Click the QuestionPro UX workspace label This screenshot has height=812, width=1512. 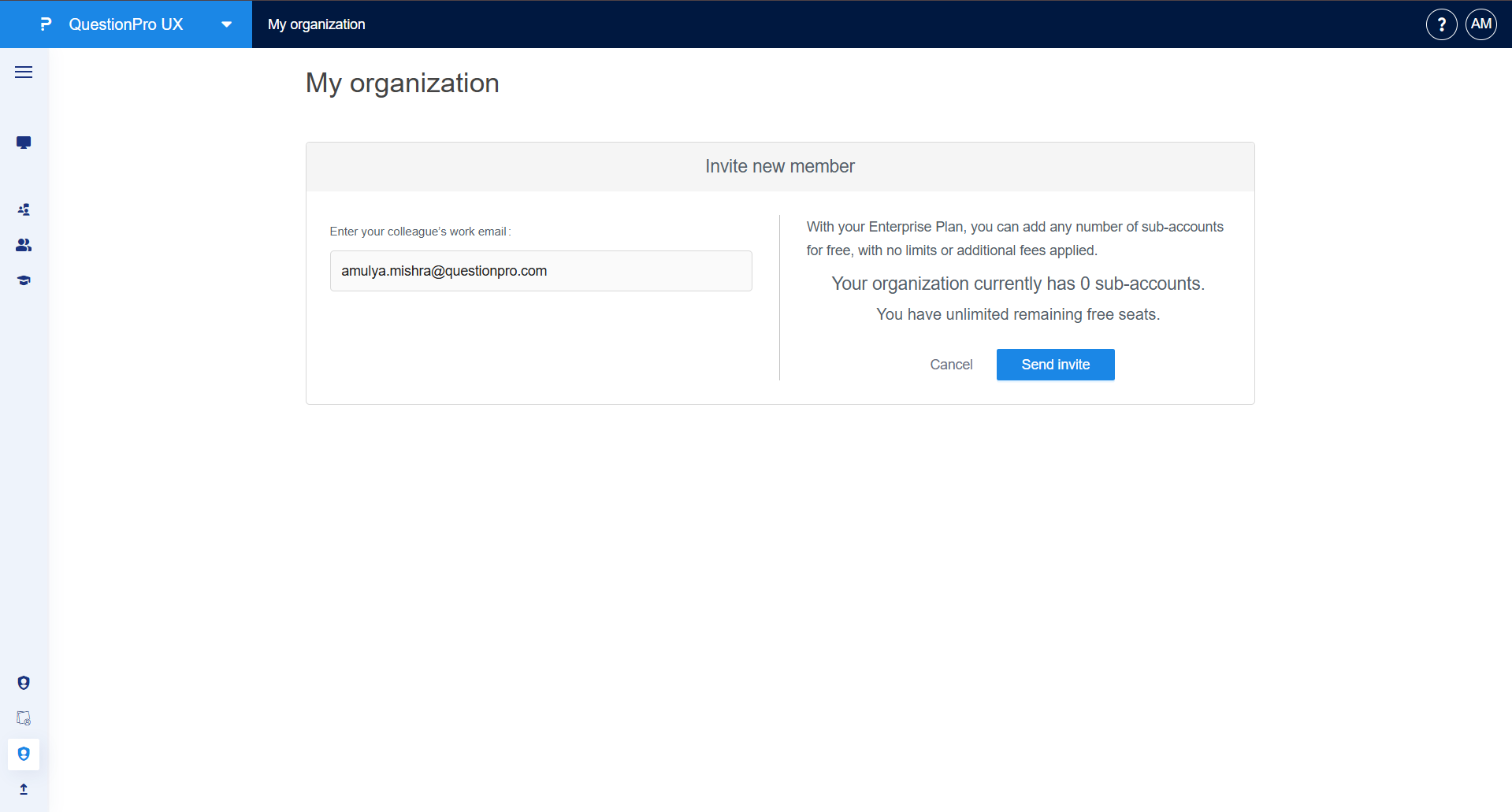point(126,24)
